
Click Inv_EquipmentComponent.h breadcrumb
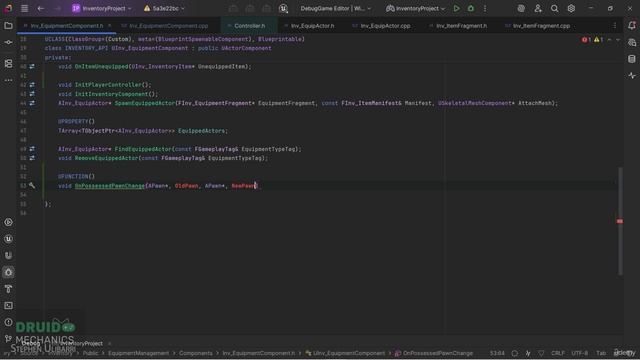click(x=259, y=353)
